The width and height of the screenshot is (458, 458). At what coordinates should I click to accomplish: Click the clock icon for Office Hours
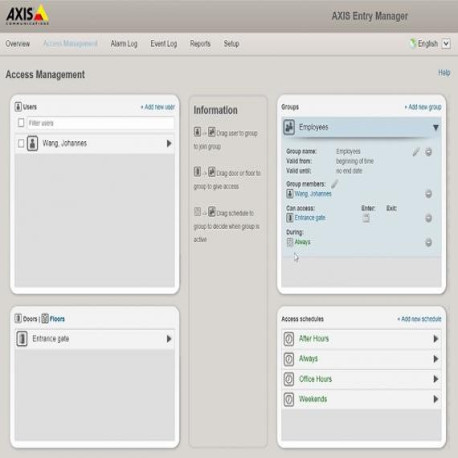(289, 379)
